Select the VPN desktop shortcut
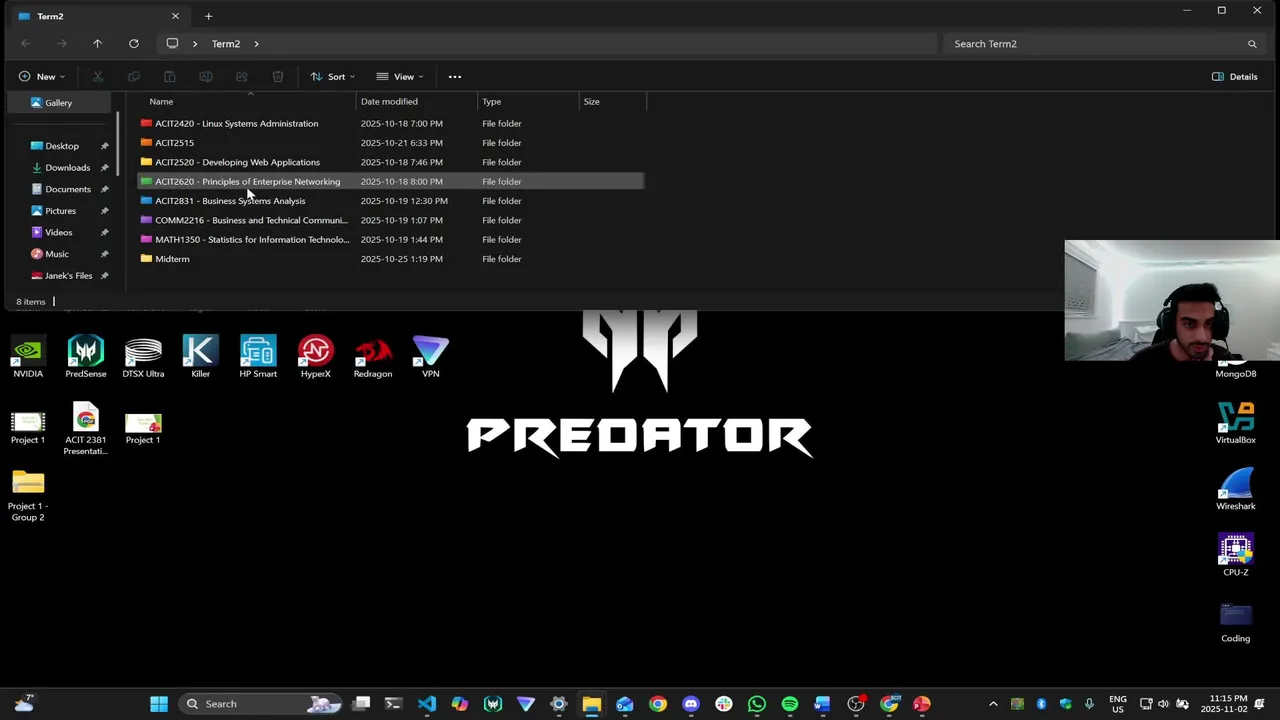This screenshot has width=1280, height=720. [431, 357]
